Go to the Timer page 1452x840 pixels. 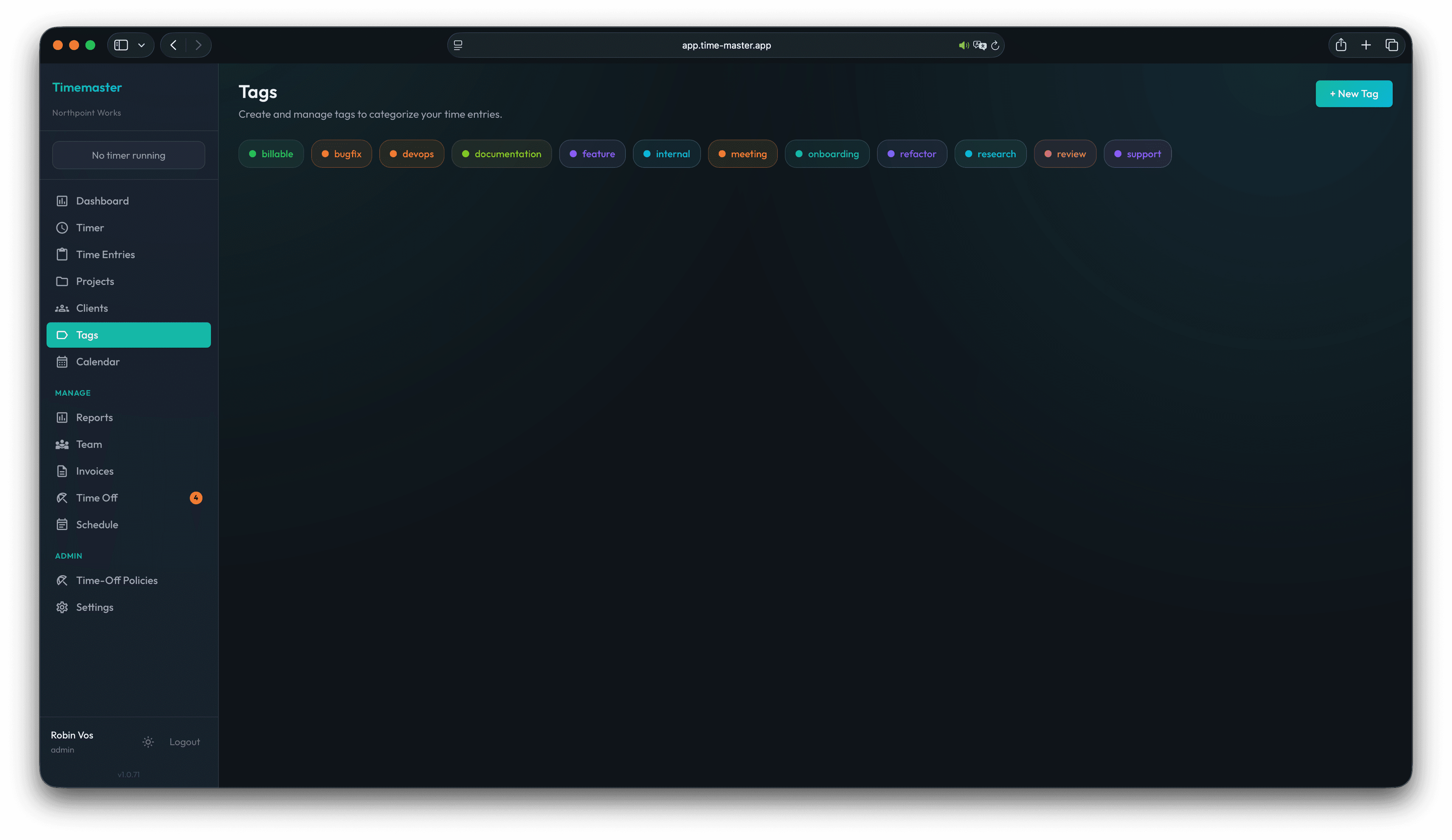click(129, 228)
